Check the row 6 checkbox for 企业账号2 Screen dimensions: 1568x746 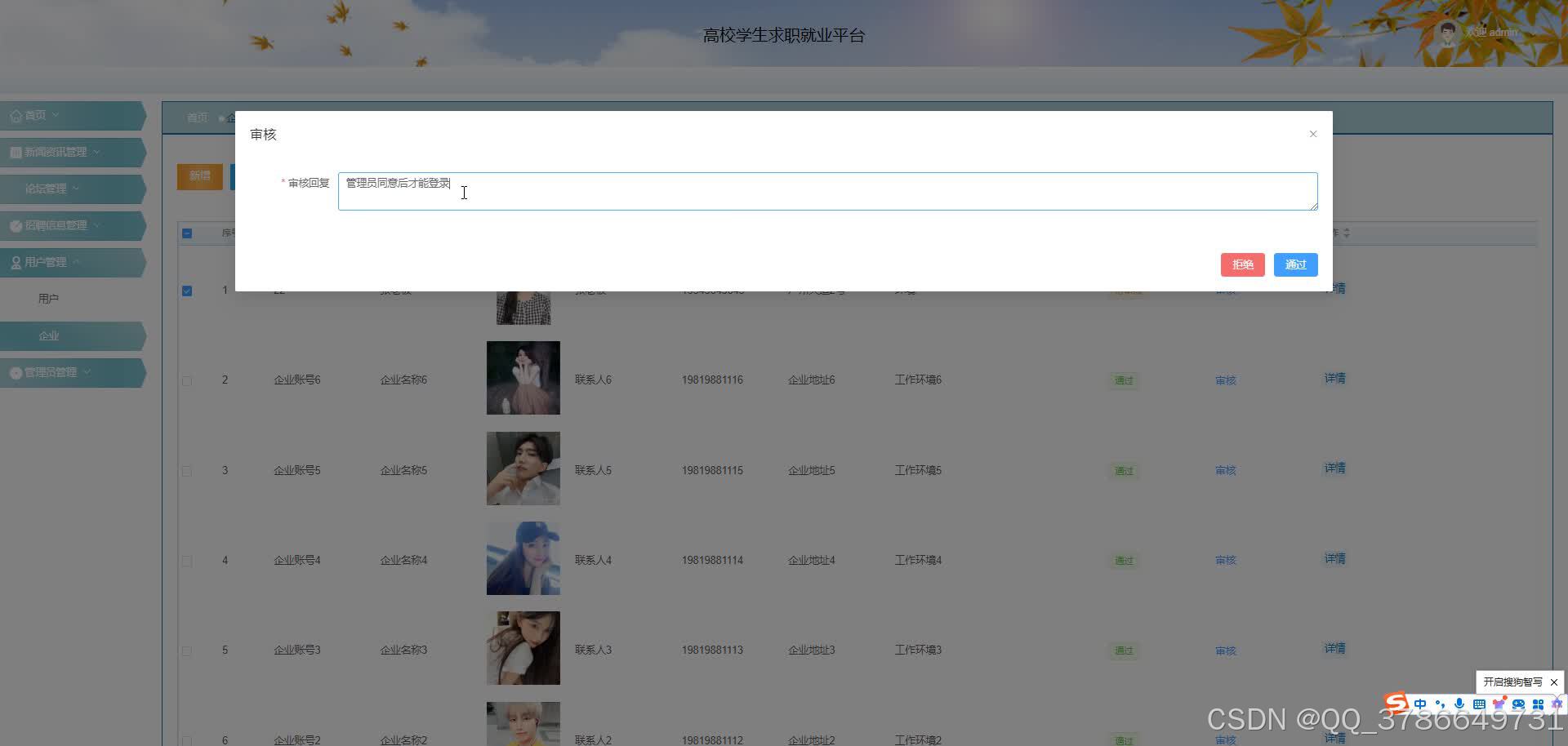[187, 740]
